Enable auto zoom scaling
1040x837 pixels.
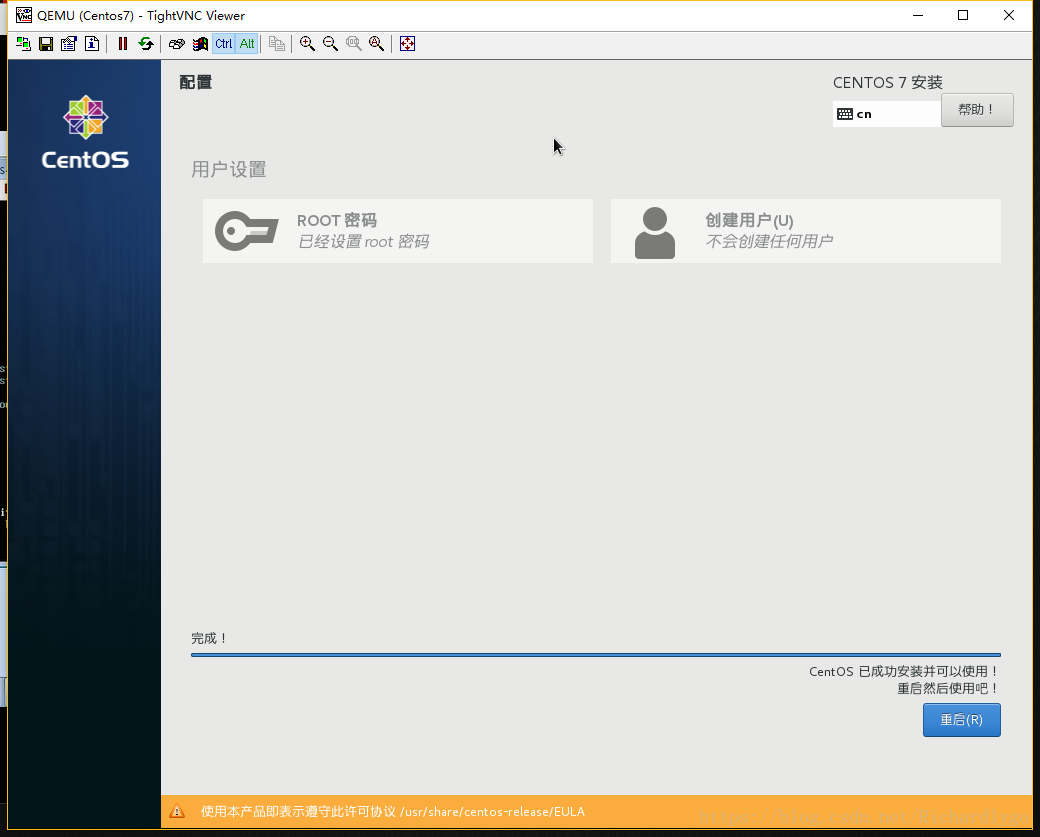coord(377,44)
